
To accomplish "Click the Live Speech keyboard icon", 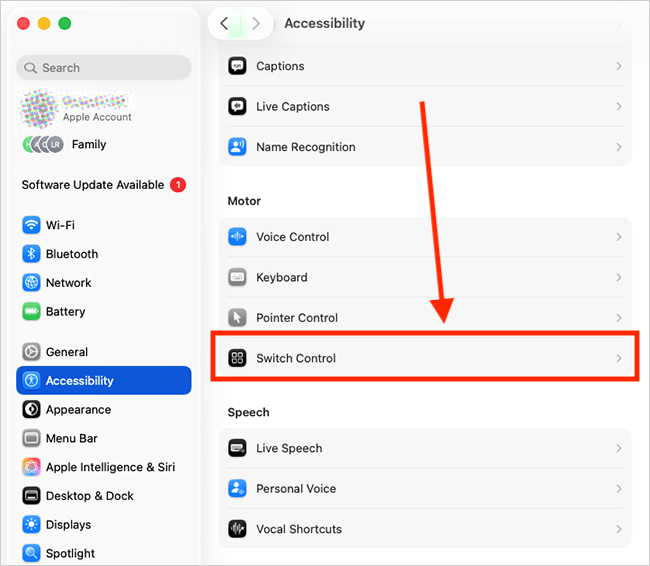I will point(237,448).
